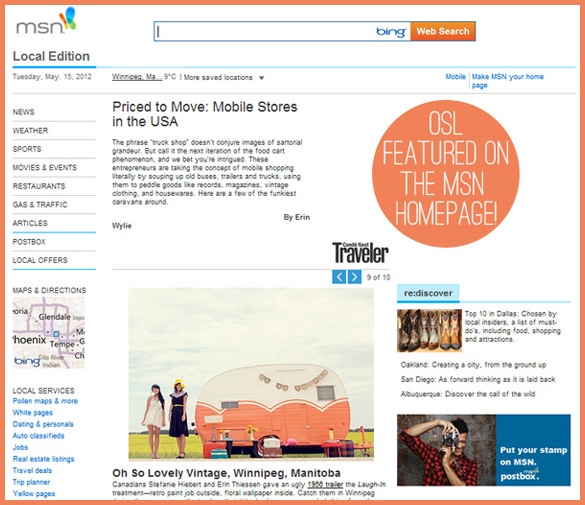Viewport: 585px width, 505px height.
Task: Click the Priced to Move headline
Action: [205, 114]
